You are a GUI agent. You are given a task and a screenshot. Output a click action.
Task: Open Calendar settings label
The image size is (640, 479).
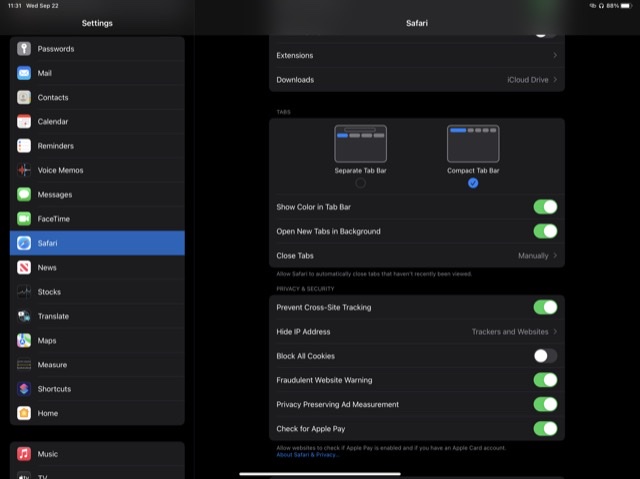coord(53,122)
